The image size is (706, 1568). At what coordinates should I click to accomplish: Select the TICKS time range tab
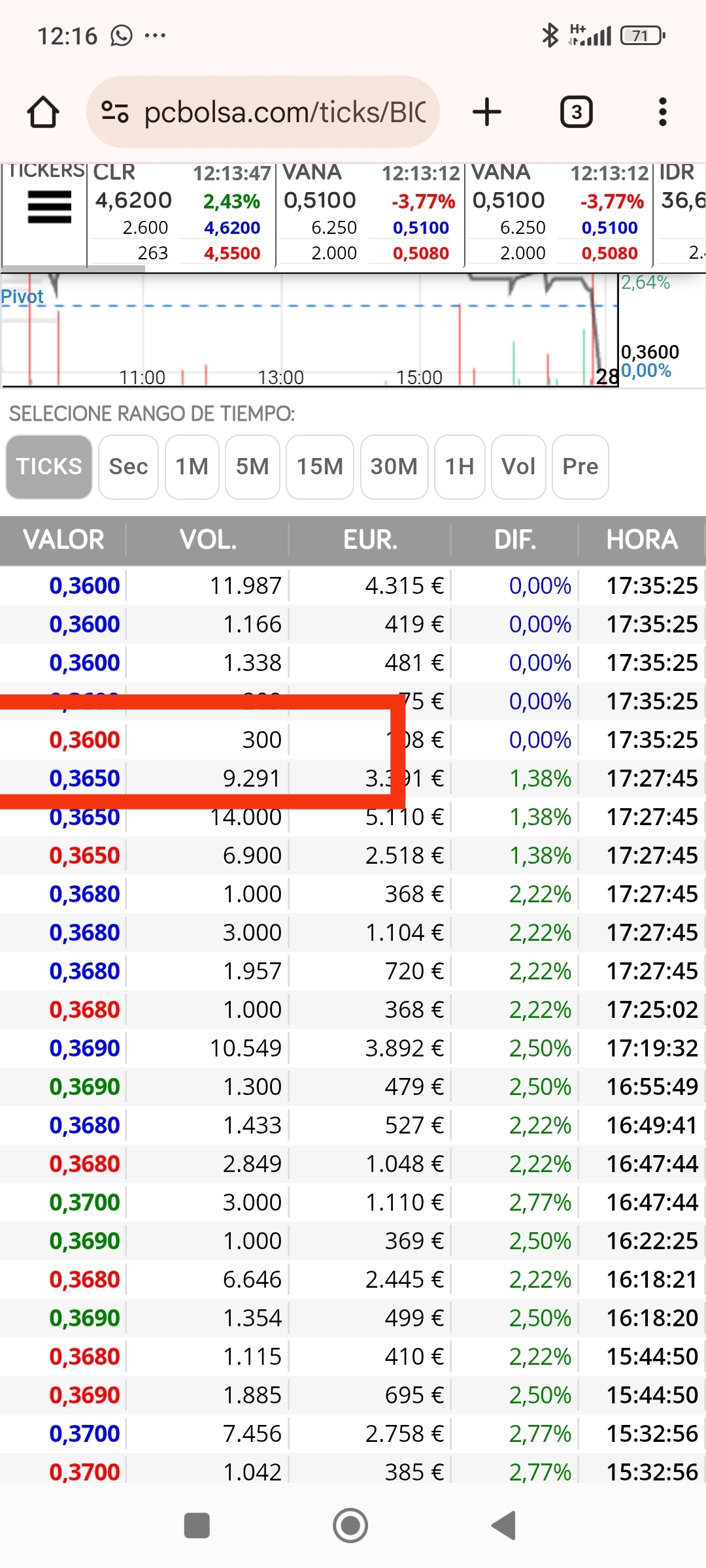pyautogui.click(x=49, y=467)
